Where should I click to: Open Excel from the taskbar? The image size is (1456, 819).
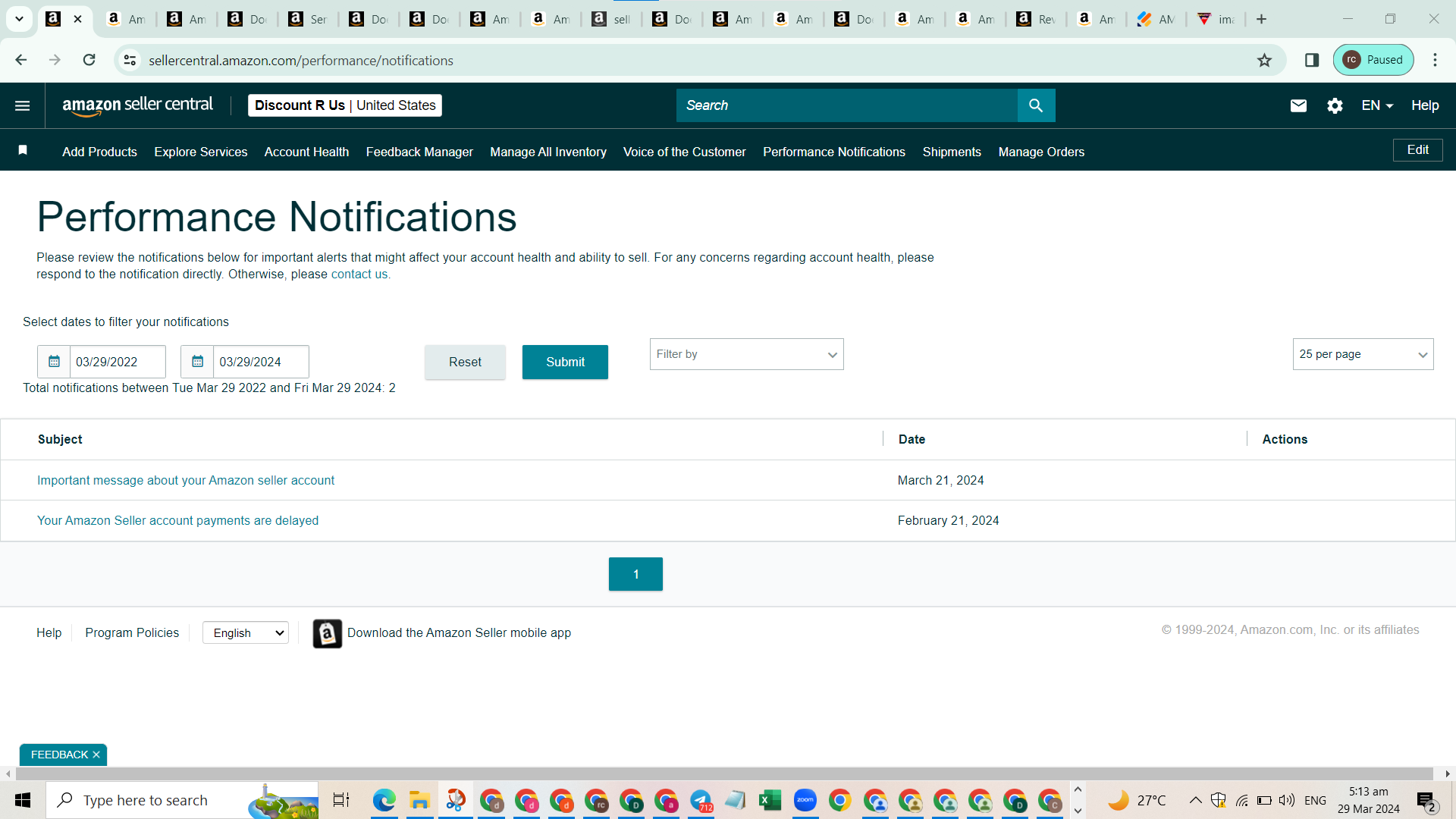point(770,800)
